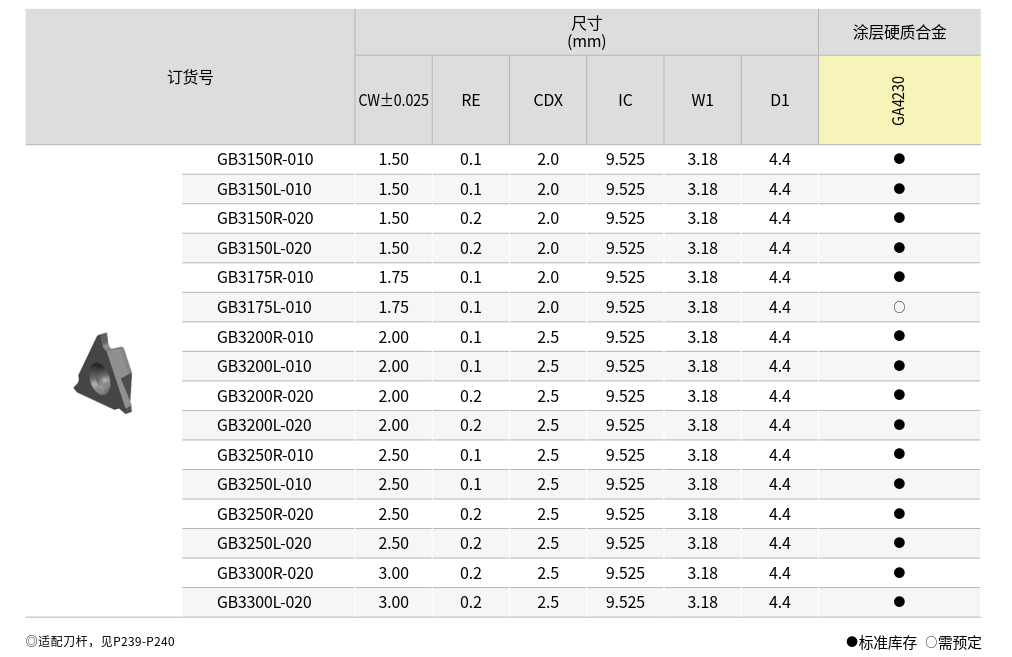Click the stock dot for GB3175R-010
1012x657 pixels.
tap(899, 277)
